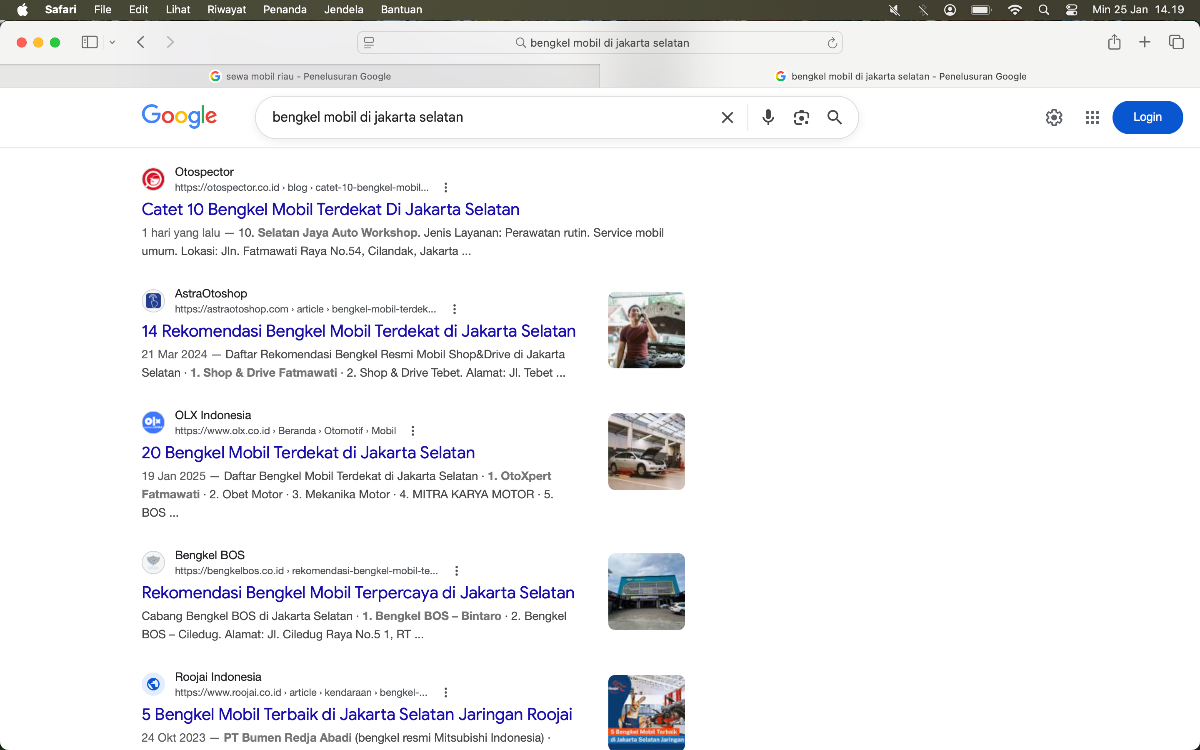Viewport: 1200px width, 750px height.
Task: Open more options for the OLX Indonesia result
Action: (412, 430)
